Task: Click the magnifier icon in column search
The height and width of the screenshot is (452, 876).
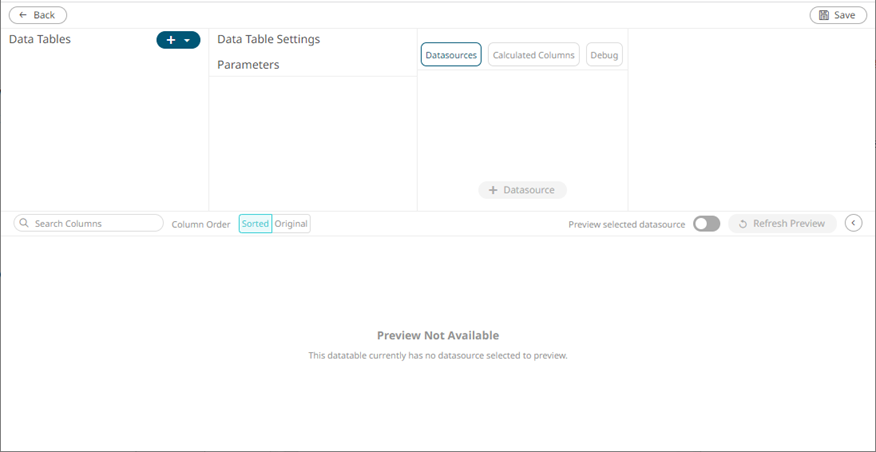Action: (x=24, y=224)
